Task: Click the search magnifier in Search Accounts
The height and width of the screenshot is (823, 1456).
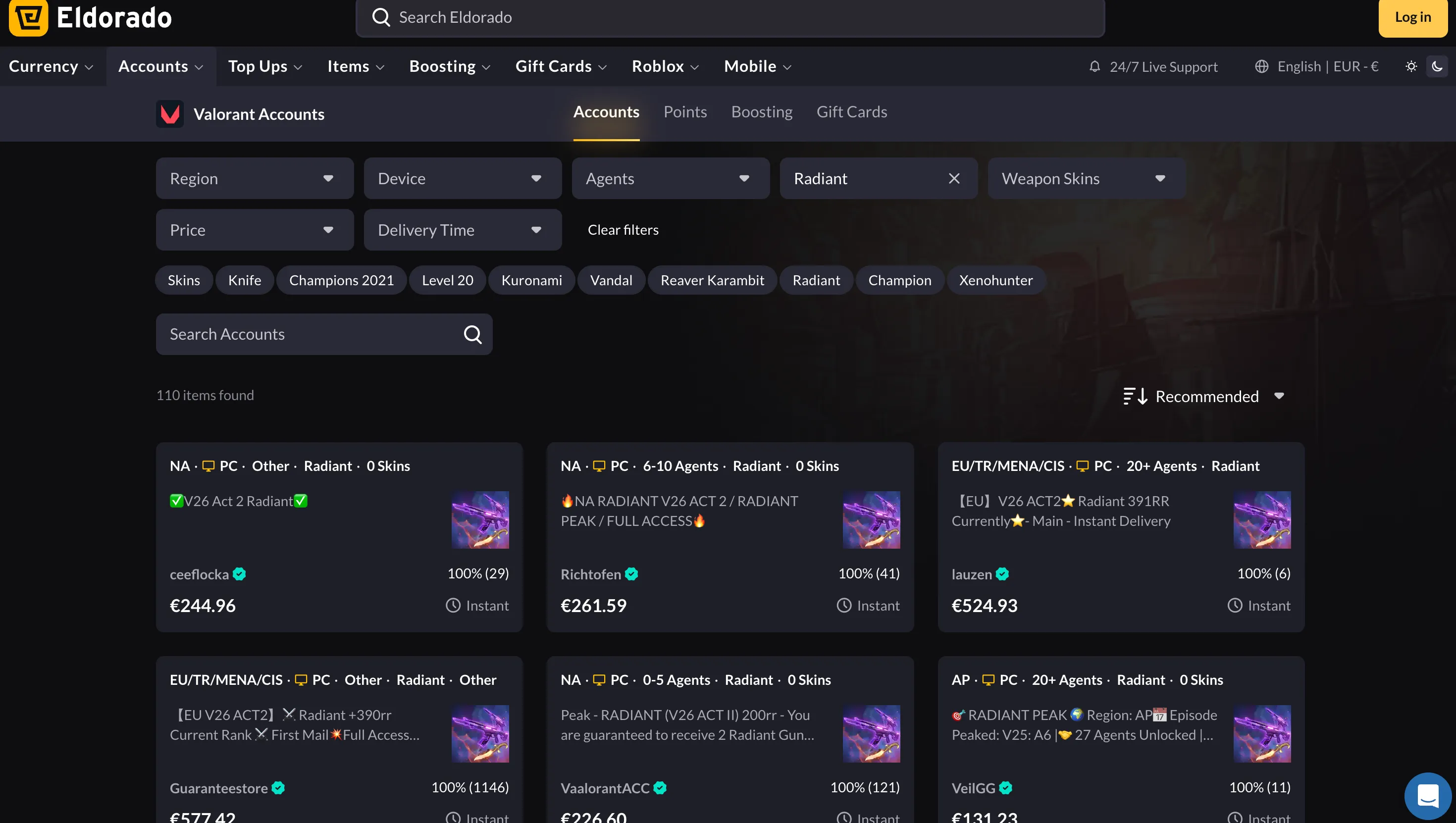Action: pos(472,334)
